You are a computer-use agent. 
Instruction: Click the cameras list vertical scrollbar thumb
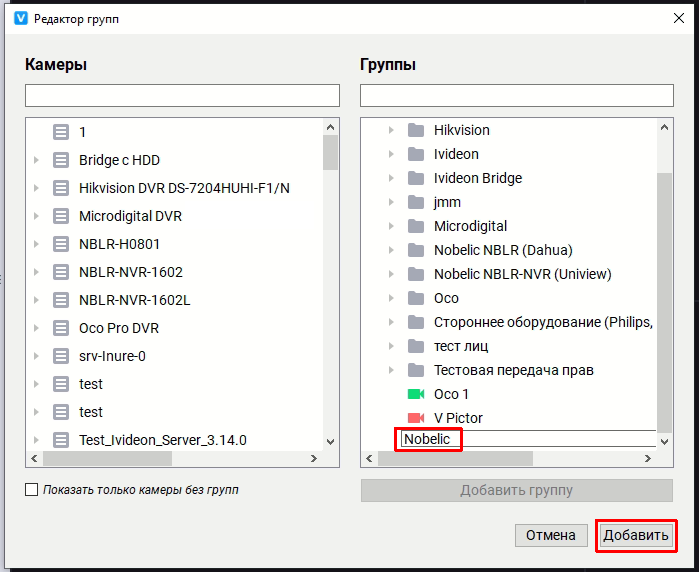[x=330, y=152]
